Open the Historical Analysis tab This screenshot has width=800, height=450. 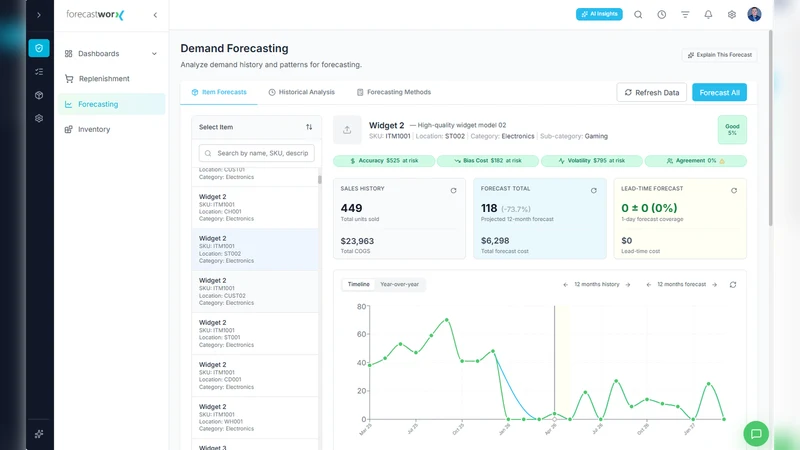pos(302,92)
